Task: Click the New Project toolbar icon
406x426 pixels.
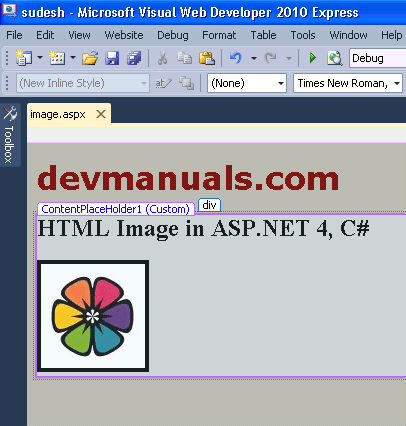Action: tap(24, 58)
